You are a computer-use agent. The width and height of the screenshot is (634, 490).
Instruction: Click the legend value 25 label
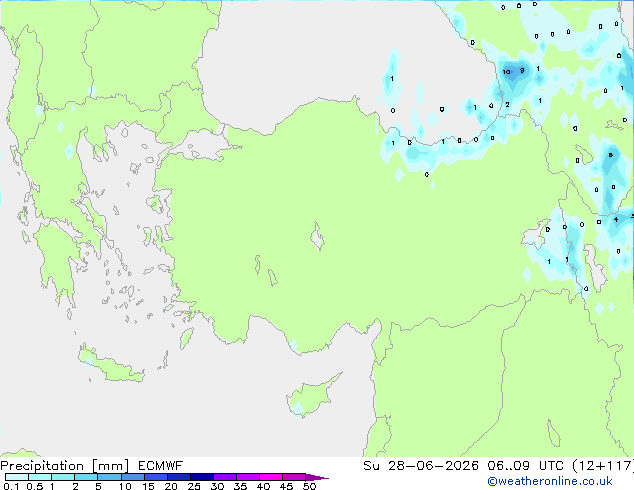coord(194,486)
